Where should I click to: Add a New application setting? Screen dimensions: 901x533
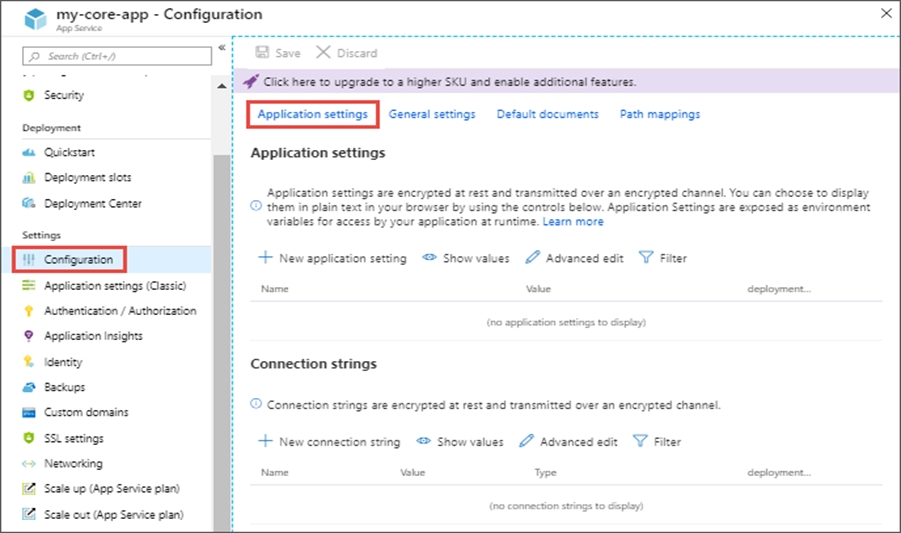point(332,258)
